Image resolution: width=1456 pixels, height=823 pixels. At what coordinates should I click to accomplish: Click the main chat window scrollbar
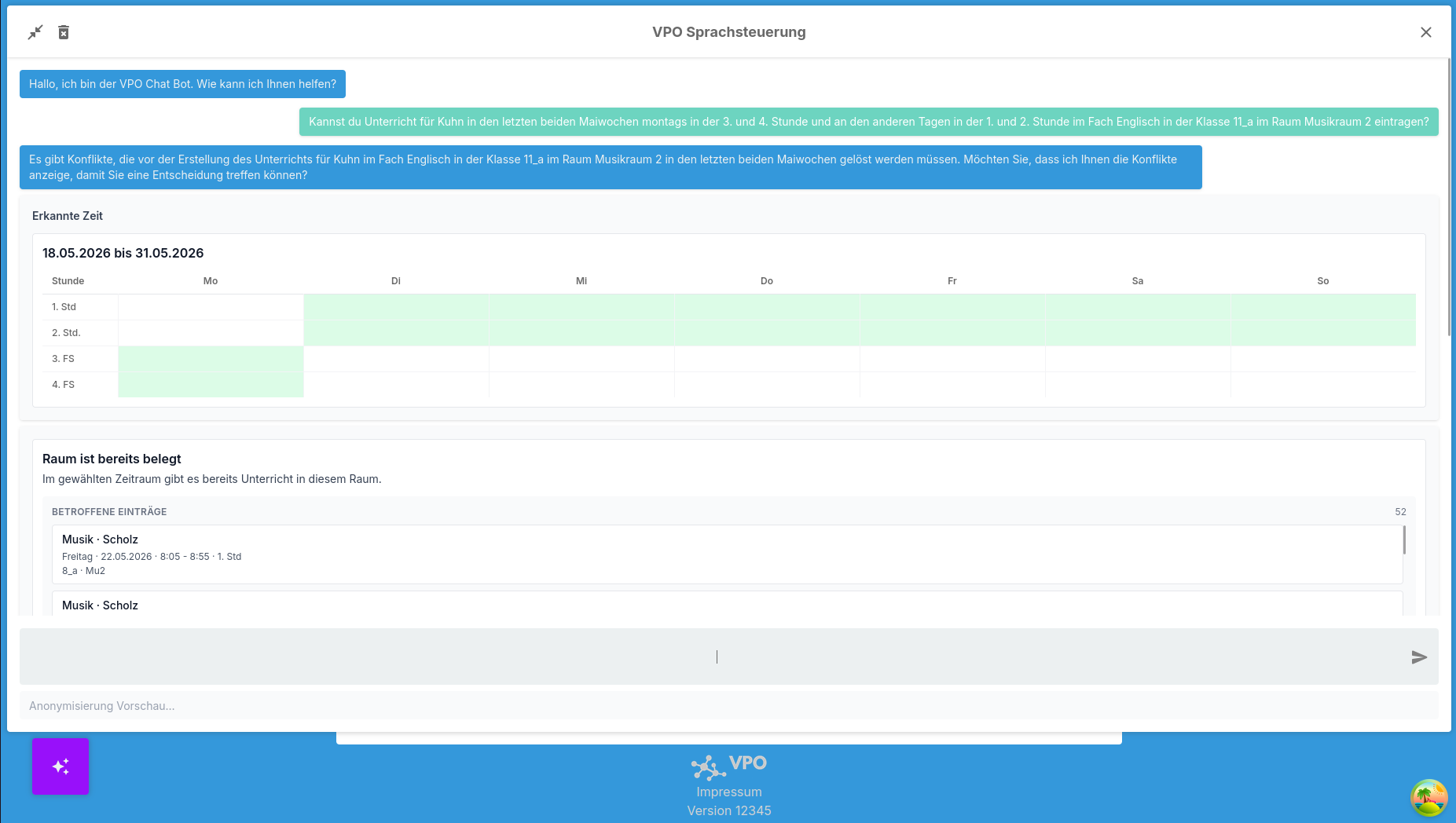point(1449,196)
